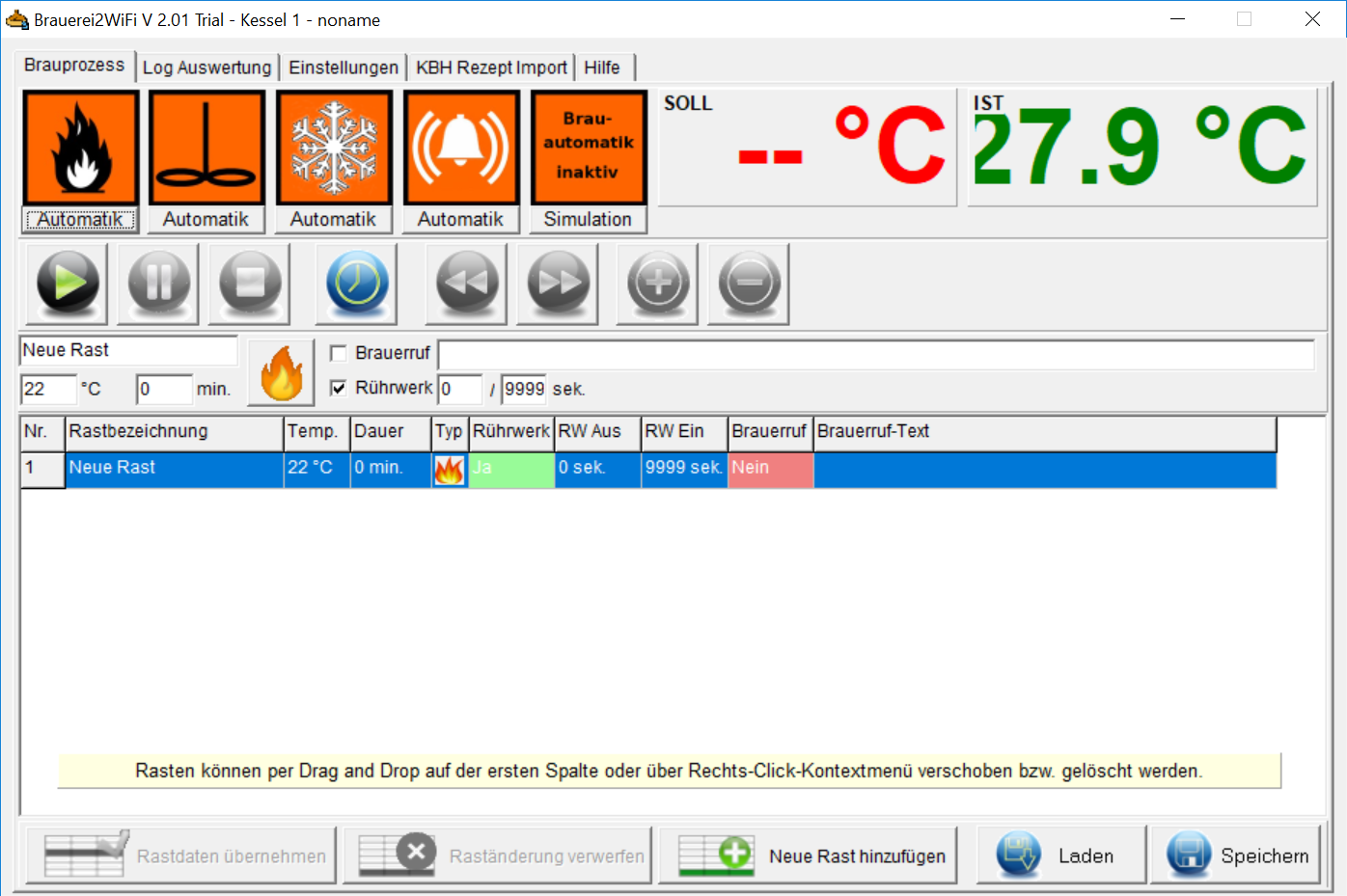Uncheck the Rührwerk checkbox
1347x896 pixels.
point(339,388)
